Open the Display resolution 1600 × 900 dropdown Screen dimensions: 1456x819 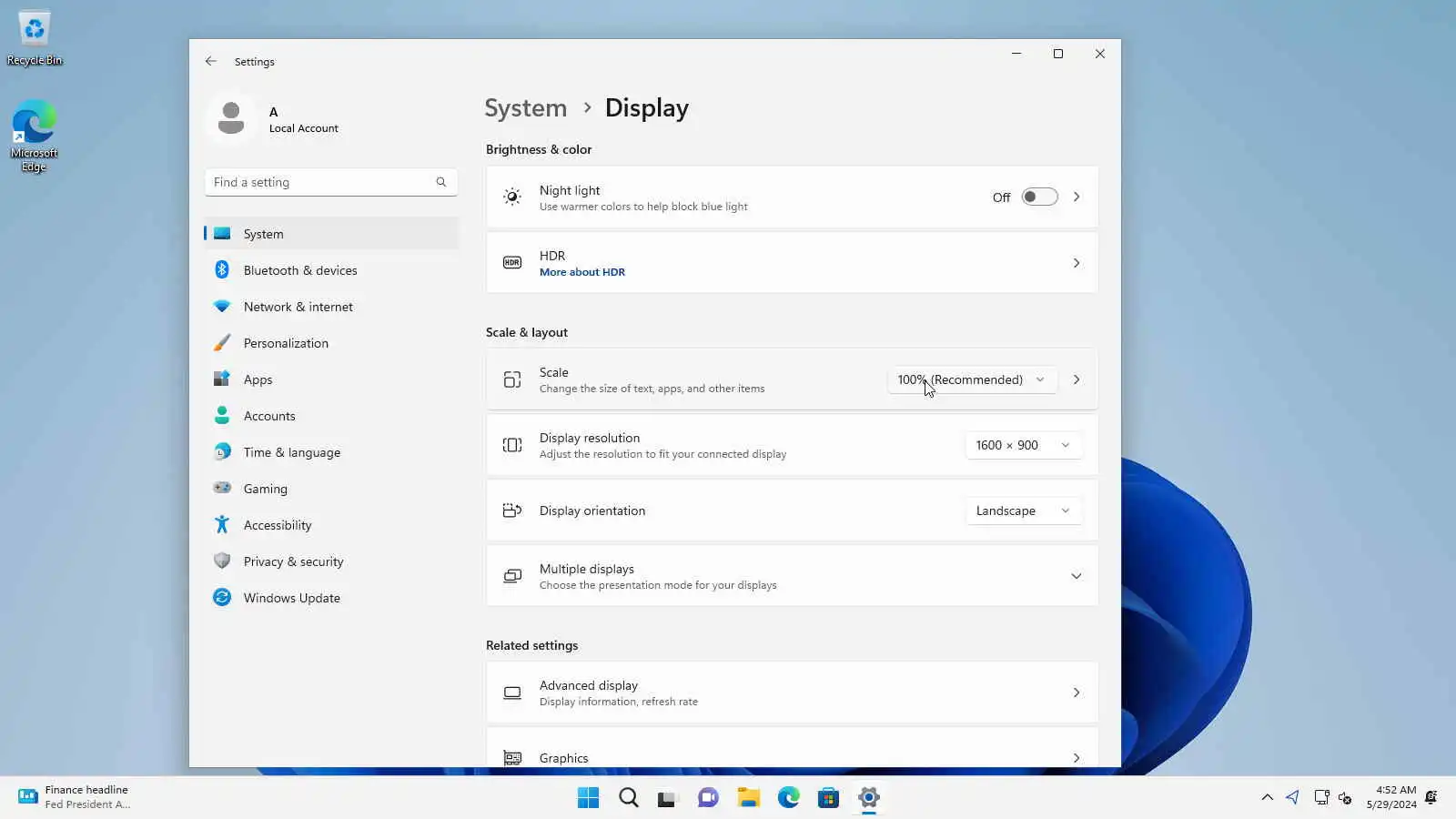(x=1024, y=445)
